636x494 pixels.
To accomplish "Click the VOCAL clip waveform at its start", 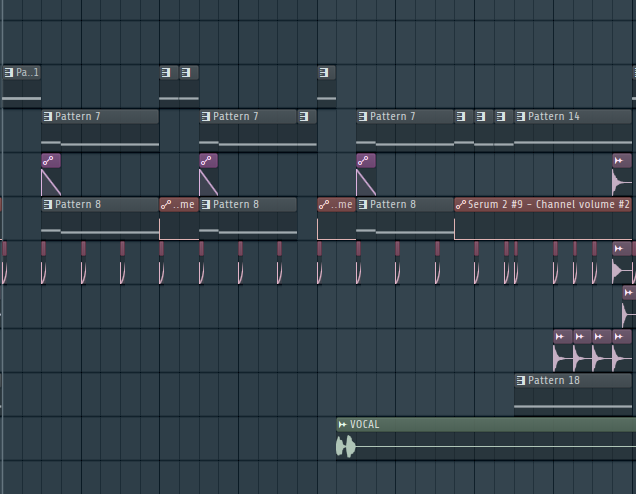I will (x=346, y=447).
